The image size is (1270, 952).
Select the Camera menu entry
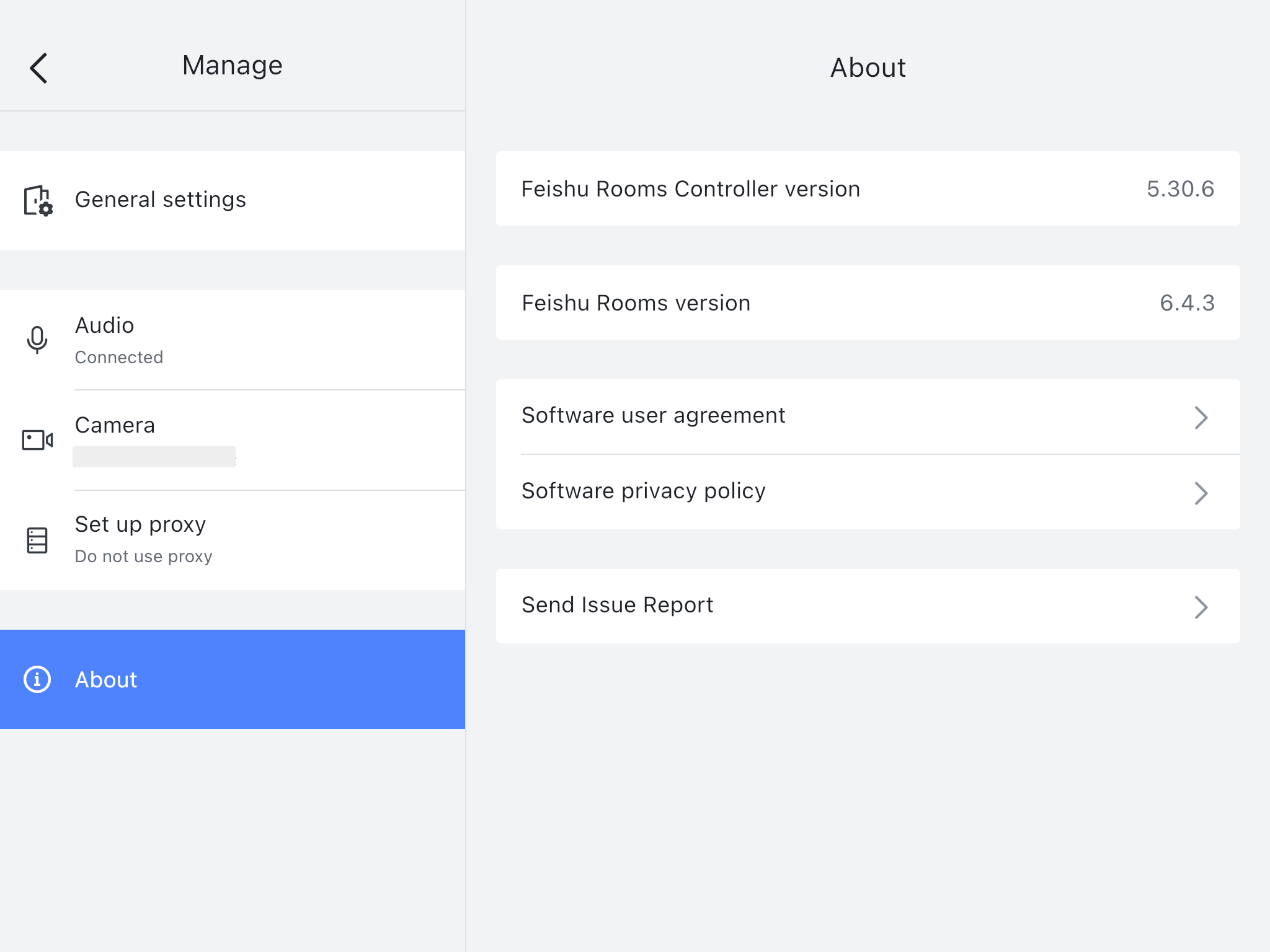[115, 425]
